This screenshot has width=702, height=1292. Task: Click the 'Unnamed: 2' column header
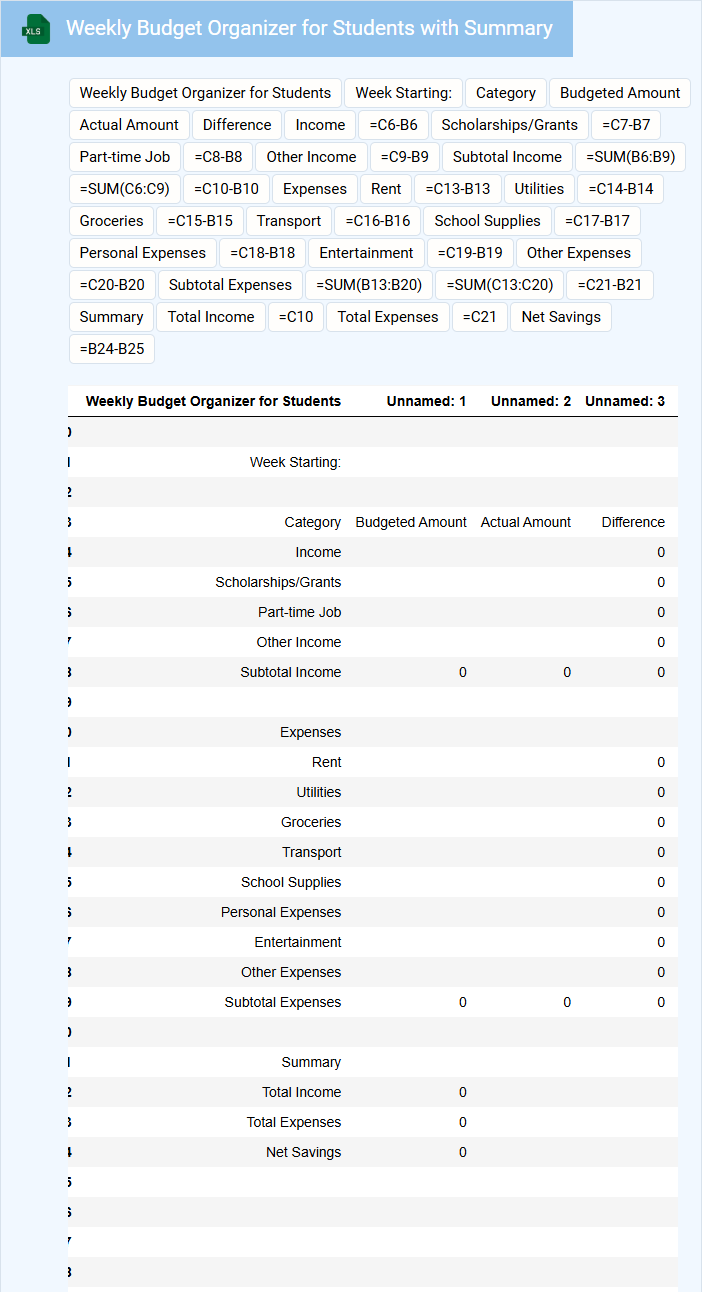(x=530, y=401)
